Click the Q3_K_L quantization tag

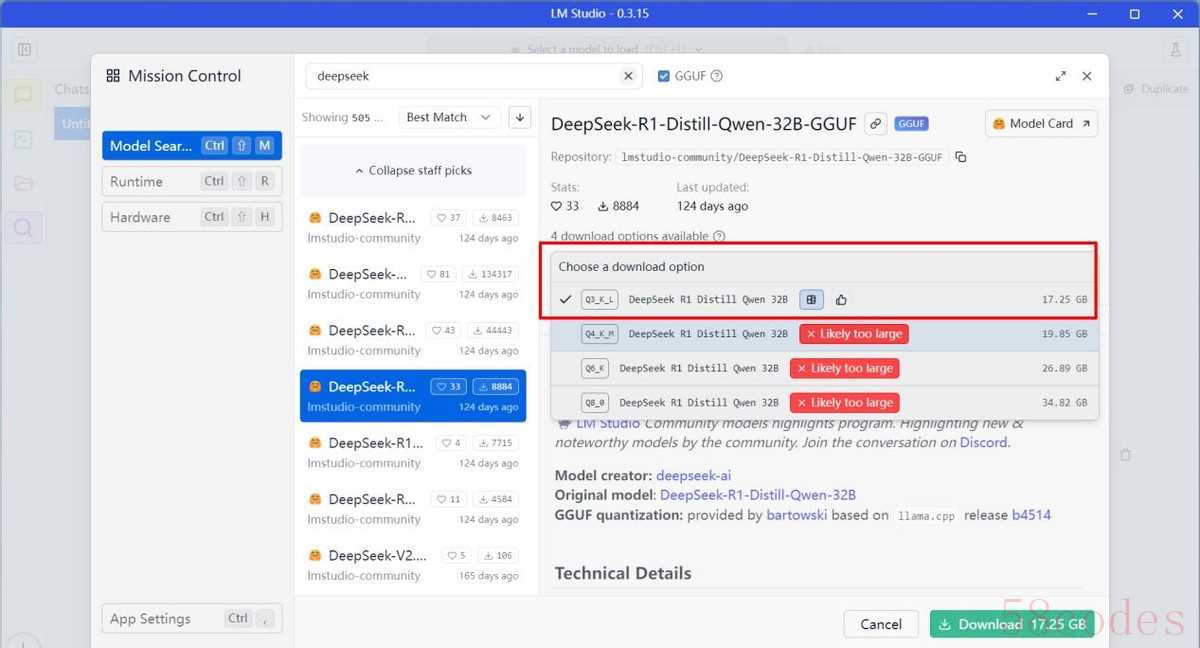click(x=600, y=299)
